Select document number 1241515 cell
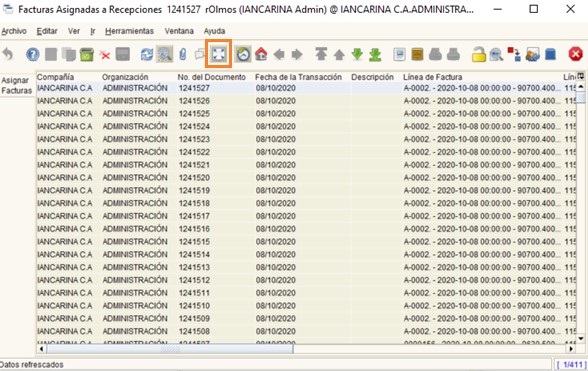The width and height of the screenshot is (588, 371). pyautogui.click(x=215, y=242)
